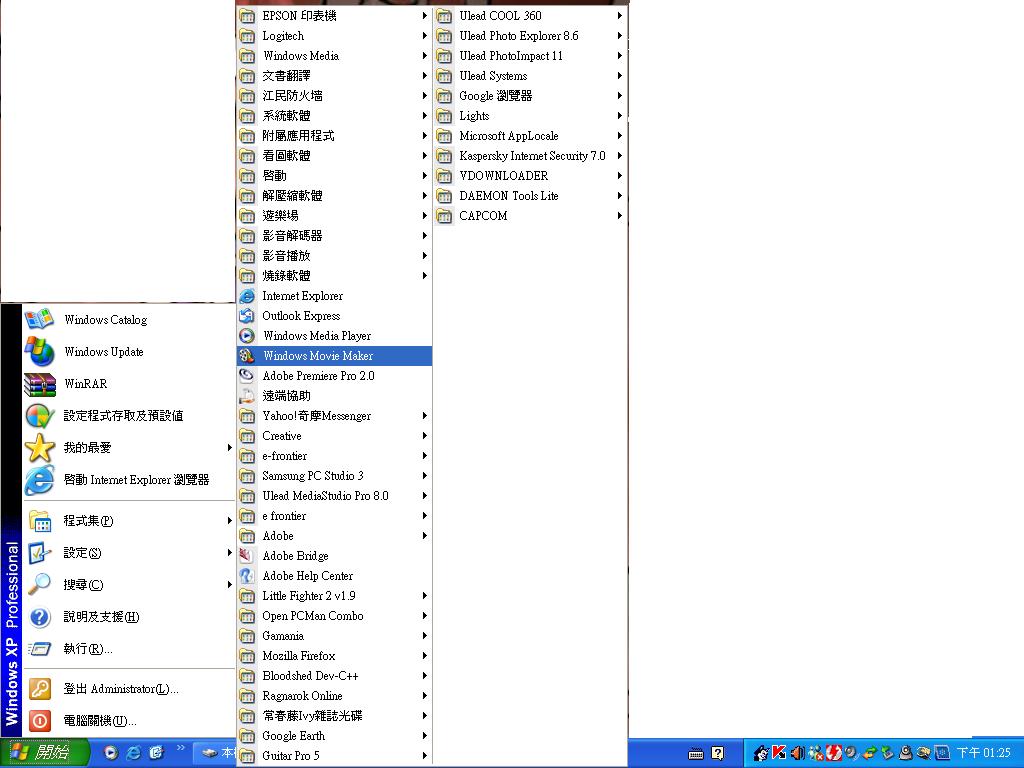Open 搜尋(C) search menu item
The image size is (1024, 768).
[83, 585]
